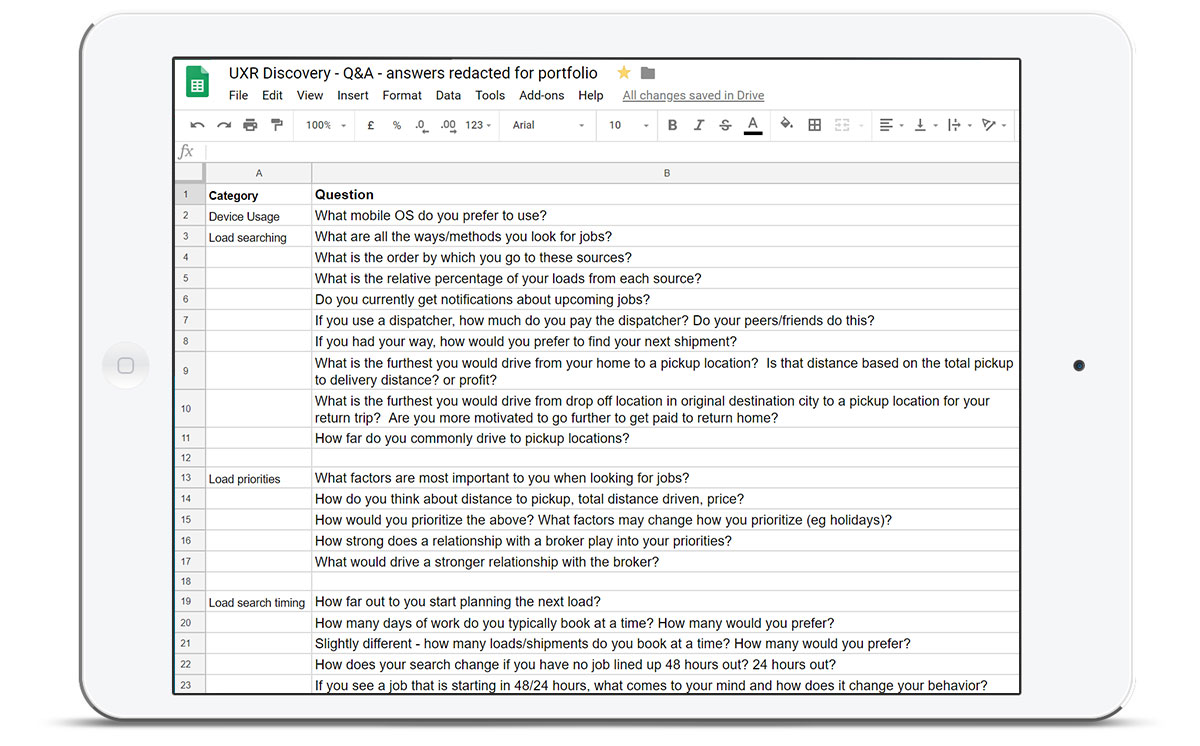1200x746 pixels.
Task: Open the Help menu
Action: click(591, 96)
